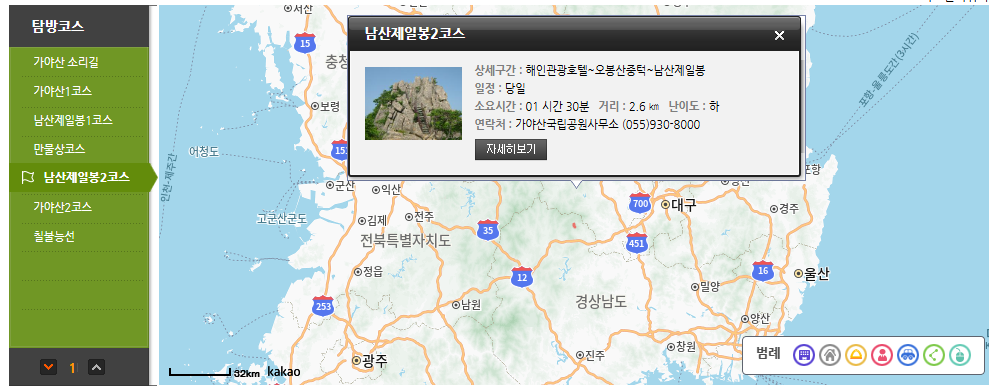This screenshot has width=996, height=388.
Task: Click the red course marker on map
Action: 574,225
